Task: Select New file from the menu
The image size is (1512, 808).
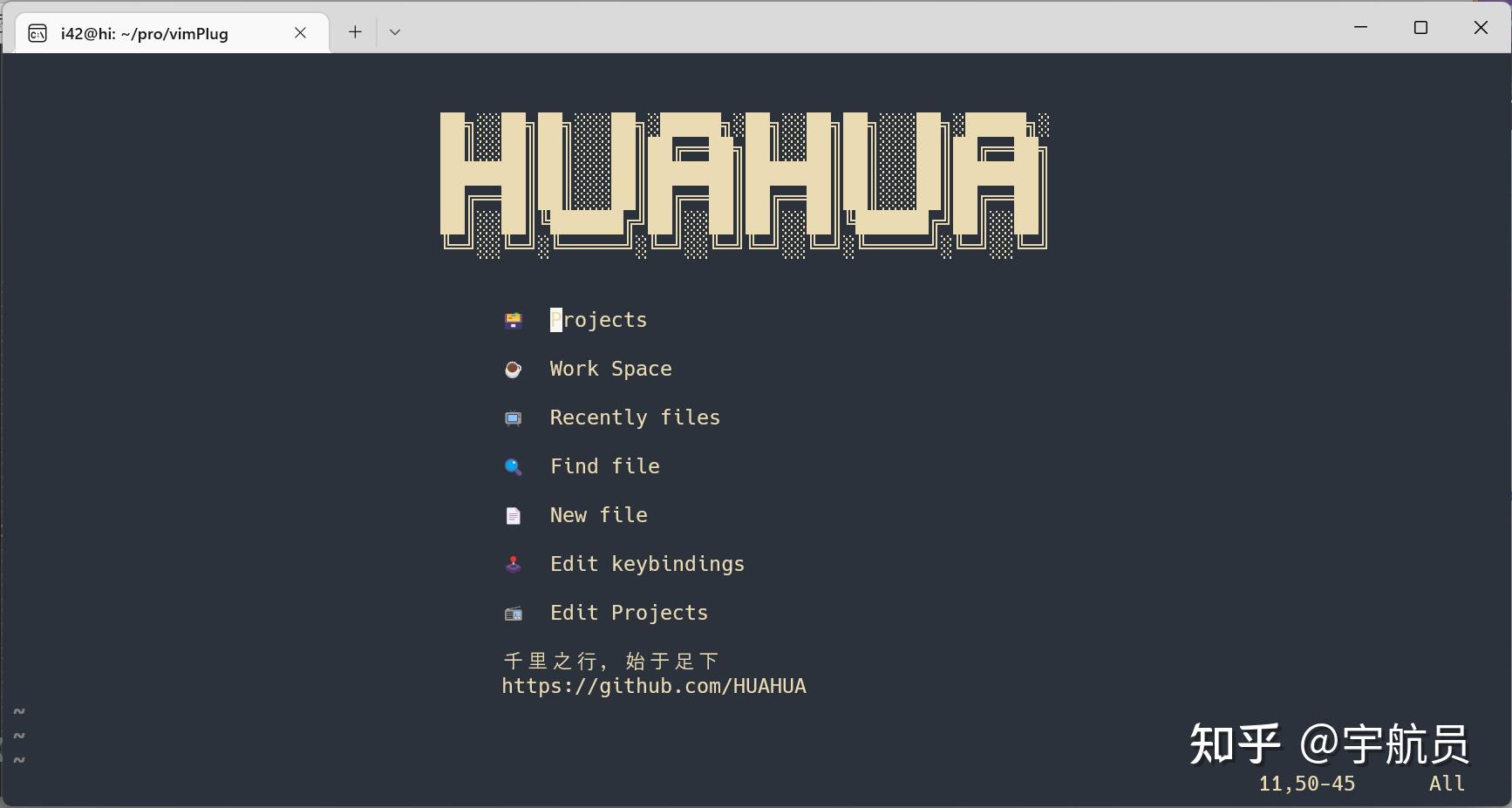Action: point(598,515)
